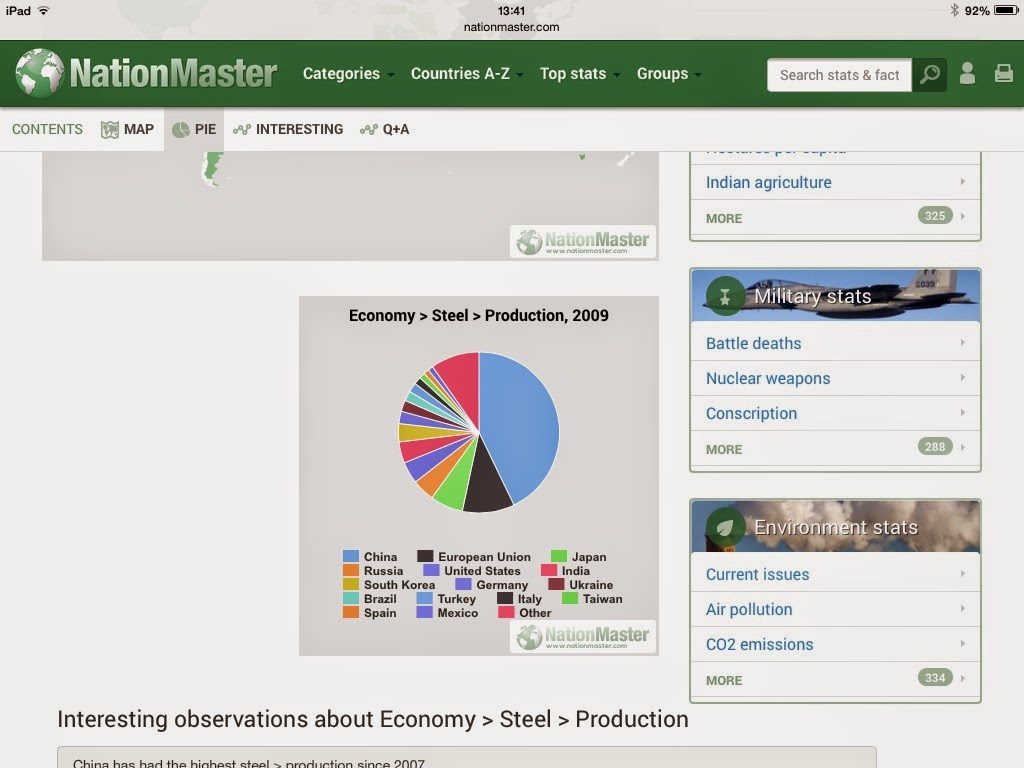Expand the Nuclear weapons arrow
The image size is (1024, 768).
963,378
